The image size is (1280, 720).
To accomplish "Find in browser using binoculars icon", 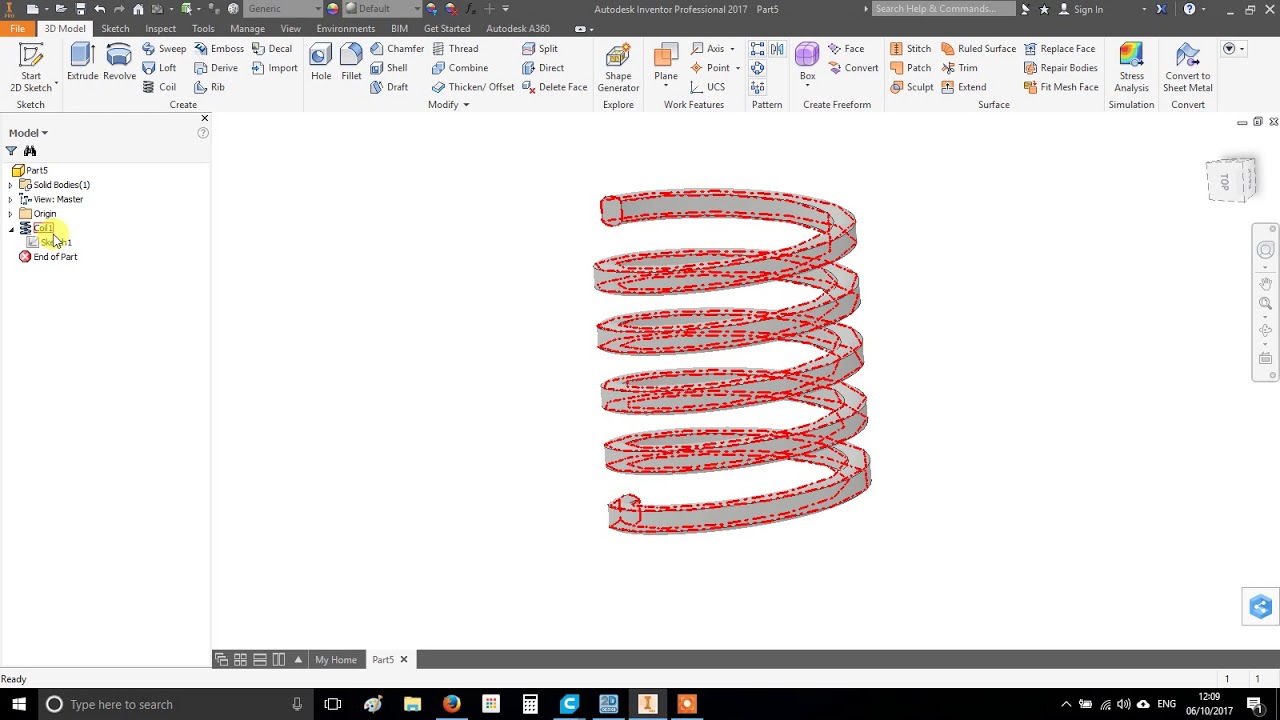I will [30, 151].
